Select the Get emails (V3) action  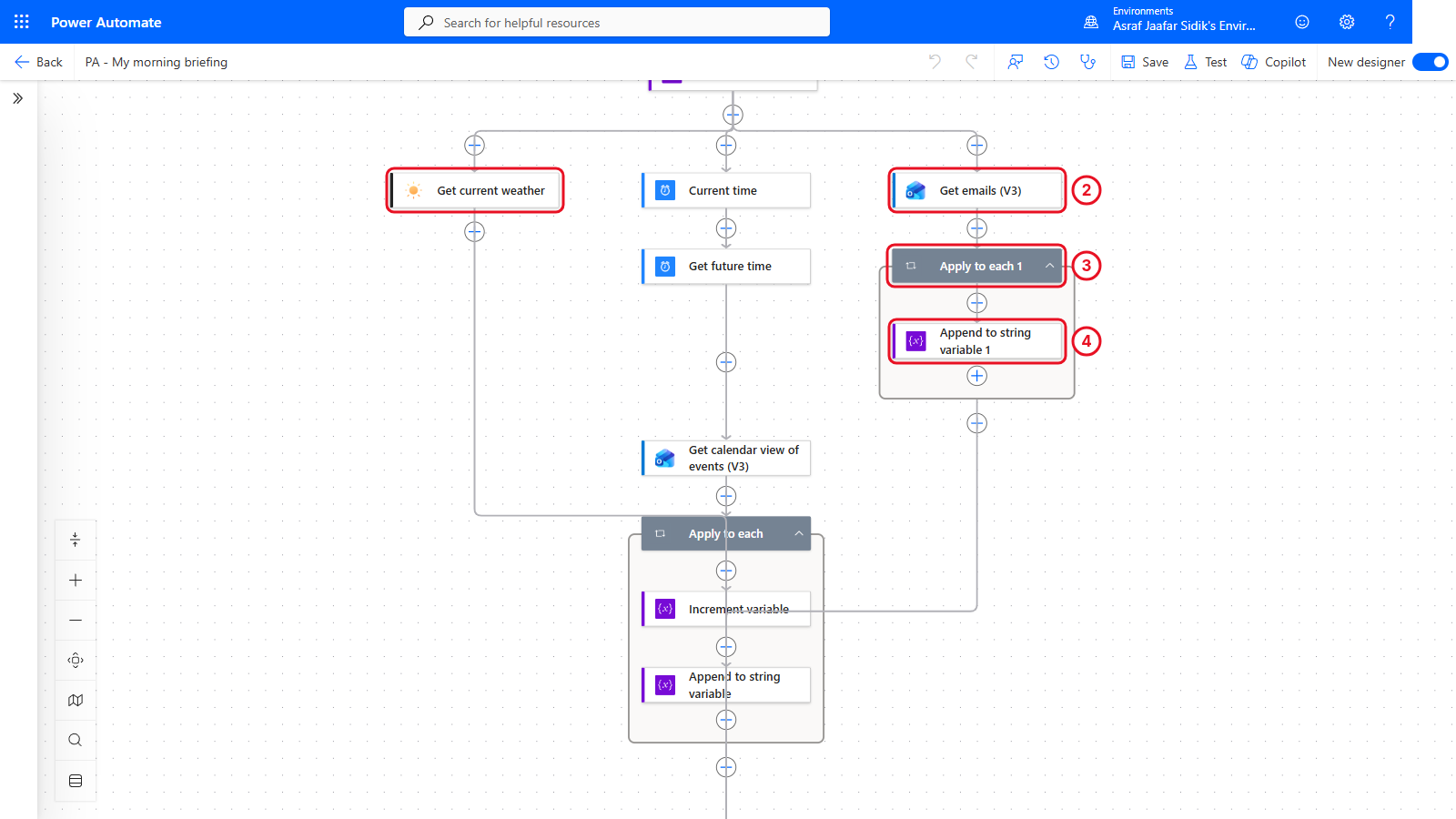point(977,190)
